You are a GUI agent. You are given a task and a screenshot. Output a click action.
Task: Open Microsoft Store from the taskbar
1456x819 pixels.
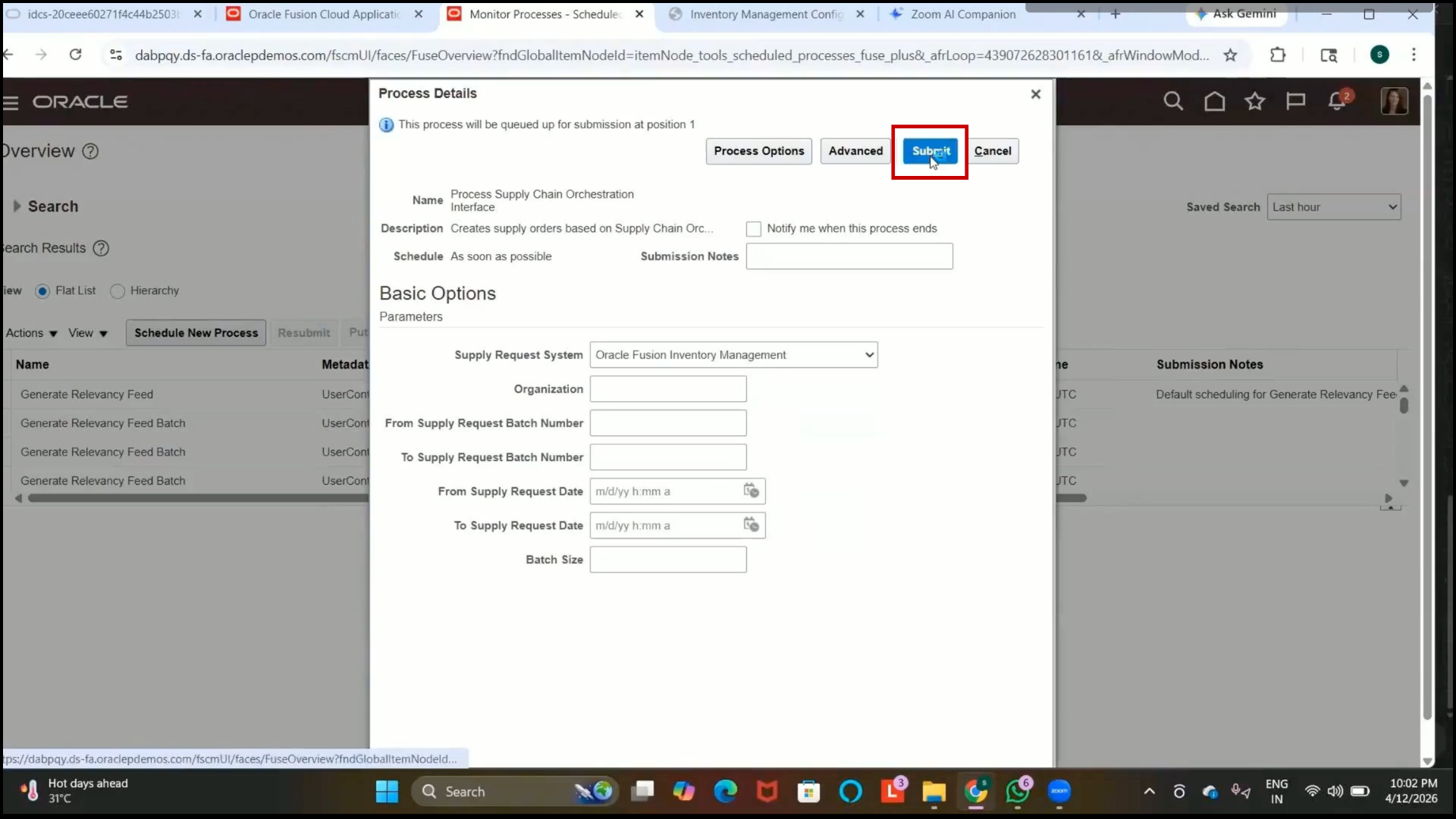point(808,791)
